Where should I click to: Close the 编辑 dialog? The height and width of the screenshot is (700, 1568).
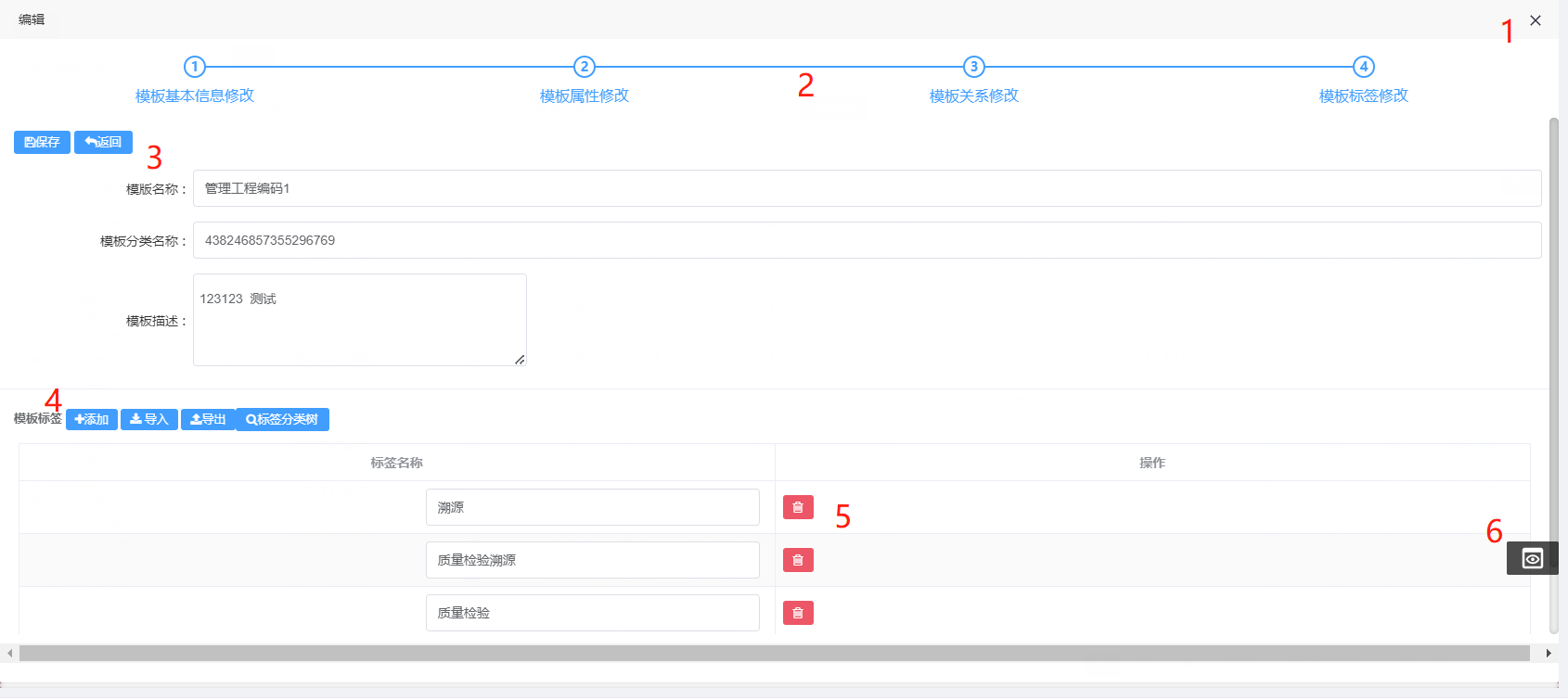click(1536, 20)
